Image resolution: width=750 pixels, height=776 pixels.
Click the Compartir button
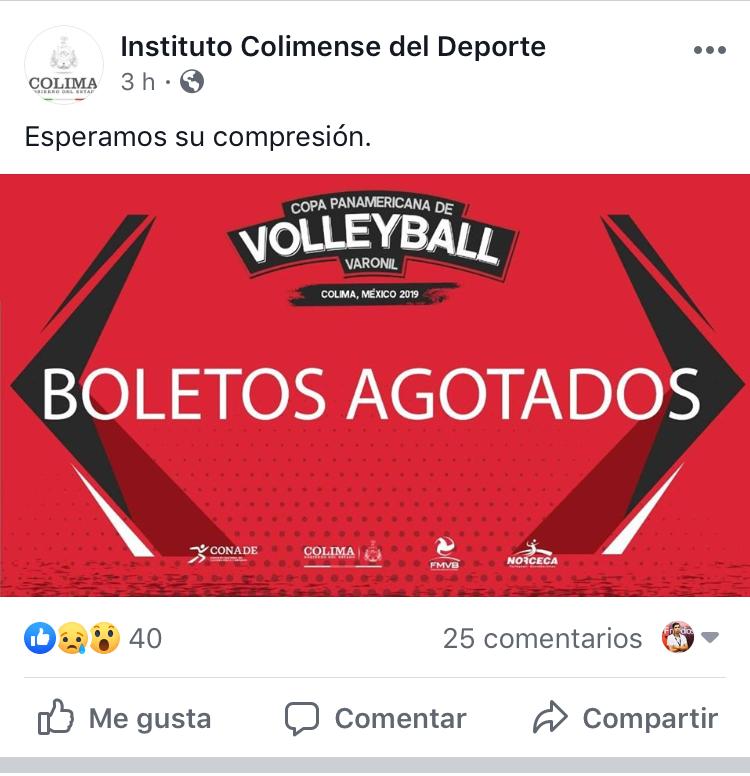pos(625,718)
